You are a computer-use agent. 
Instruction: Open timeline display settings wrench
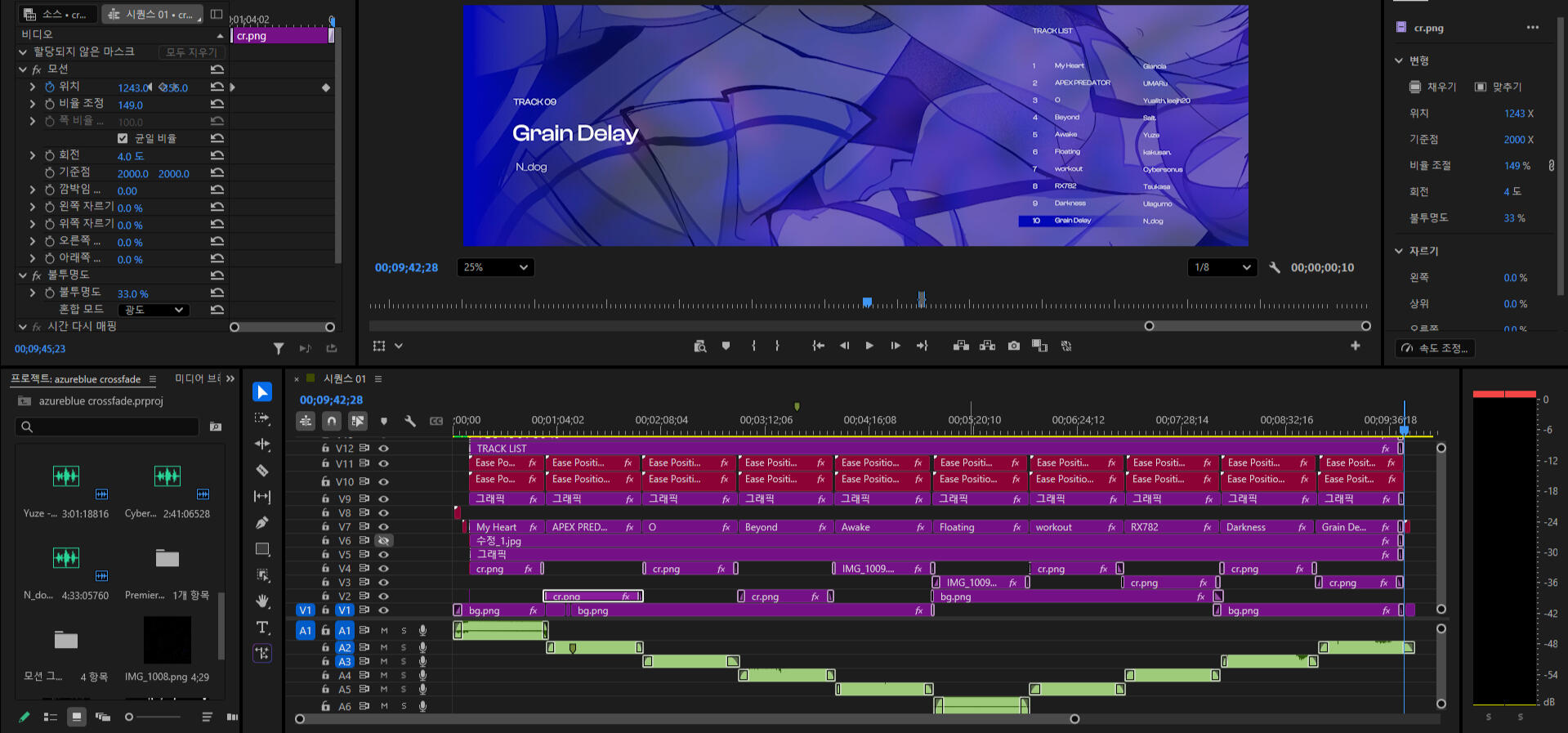click(x=410, y=421)
